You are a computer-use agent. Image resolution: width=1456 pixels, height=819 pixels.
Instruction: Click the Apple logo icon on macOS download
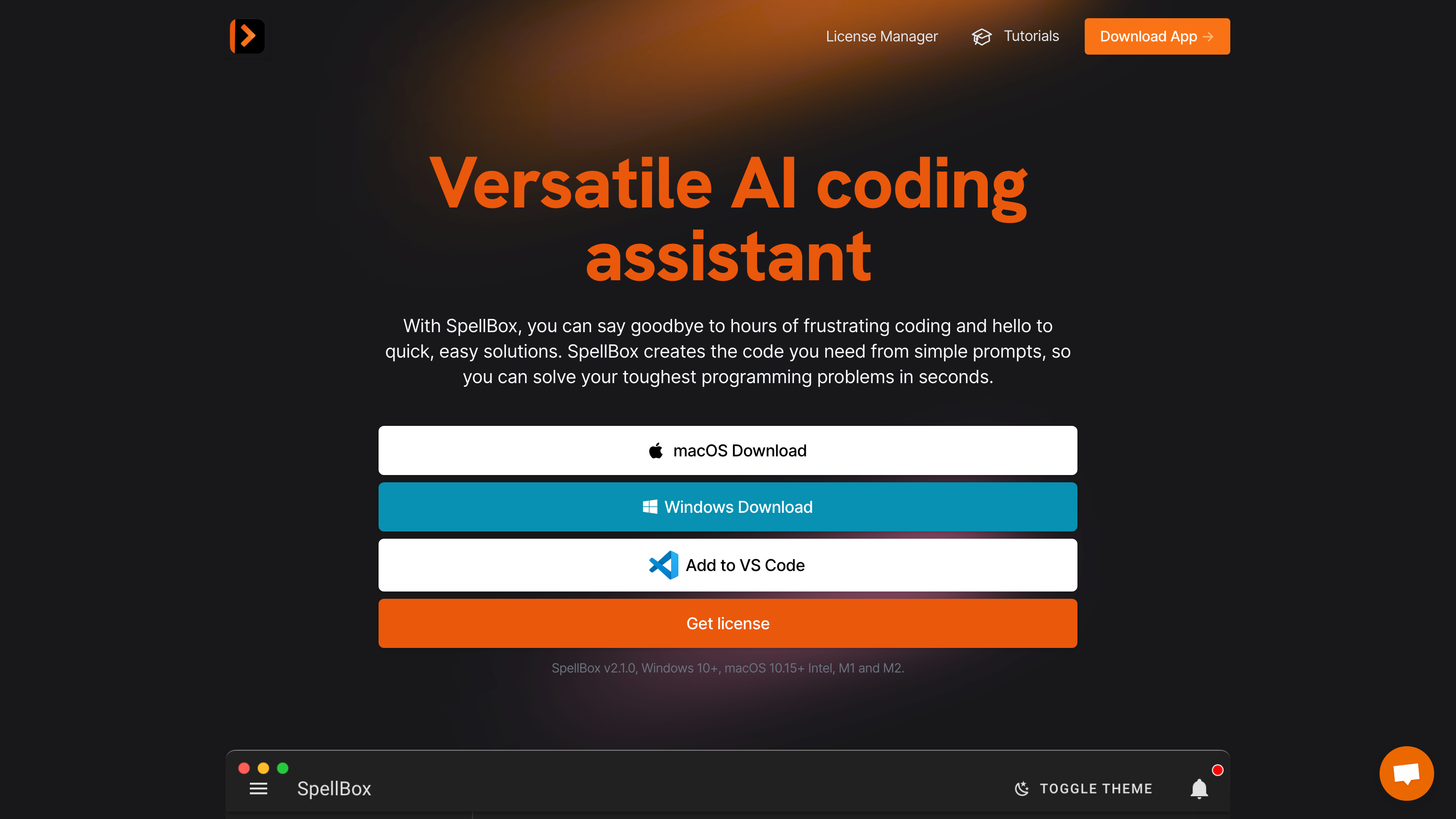(656, 450)
